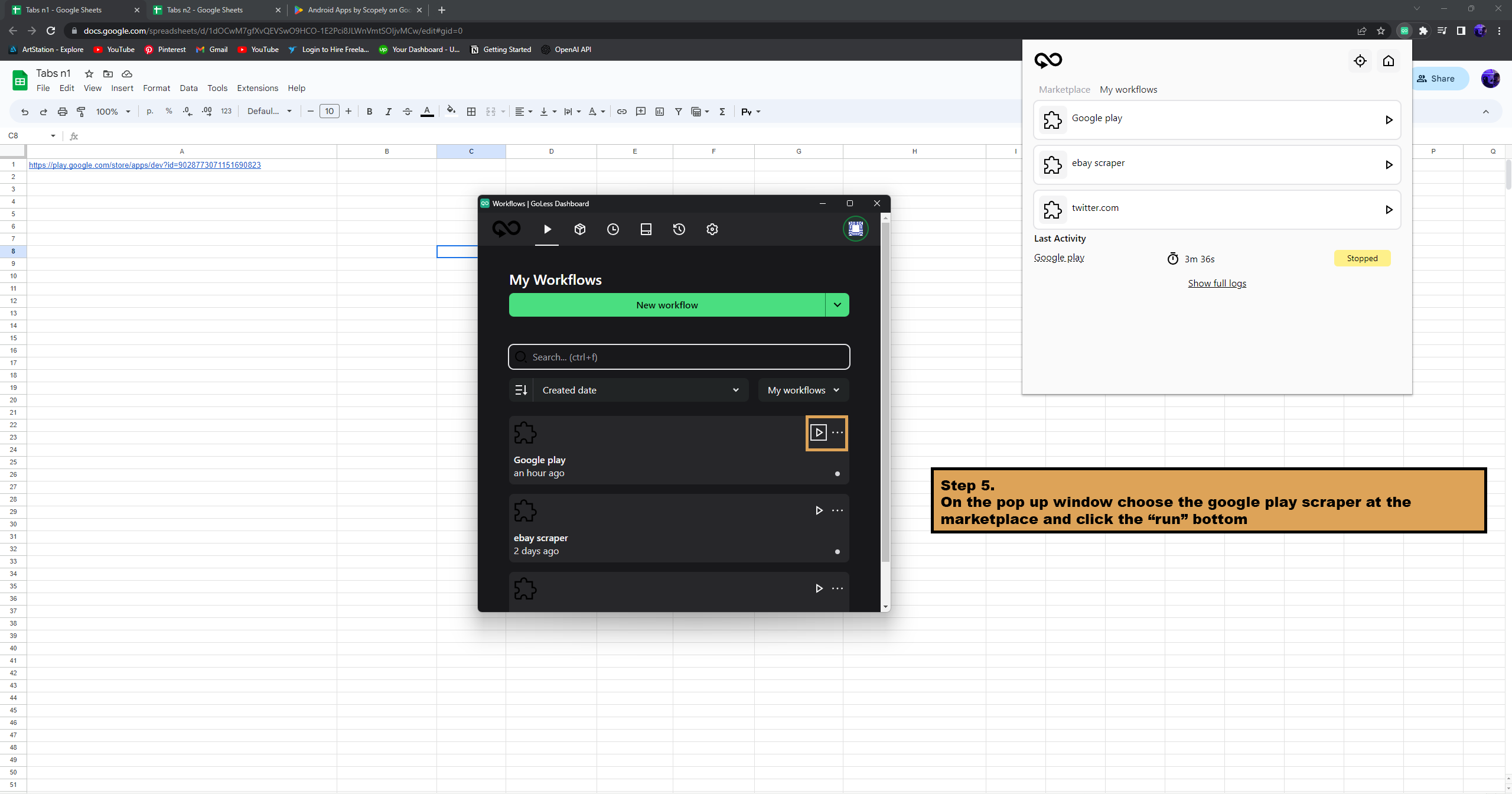1512x794 pixels.
Task: Open the Data menu
Action: pos(188,88)
